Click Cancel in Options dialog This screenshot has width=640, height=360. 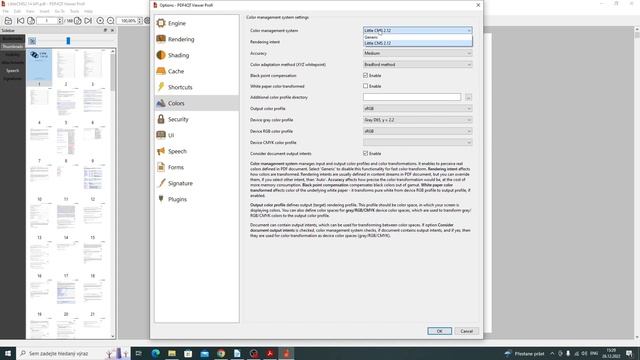click(x=467, y=331)
